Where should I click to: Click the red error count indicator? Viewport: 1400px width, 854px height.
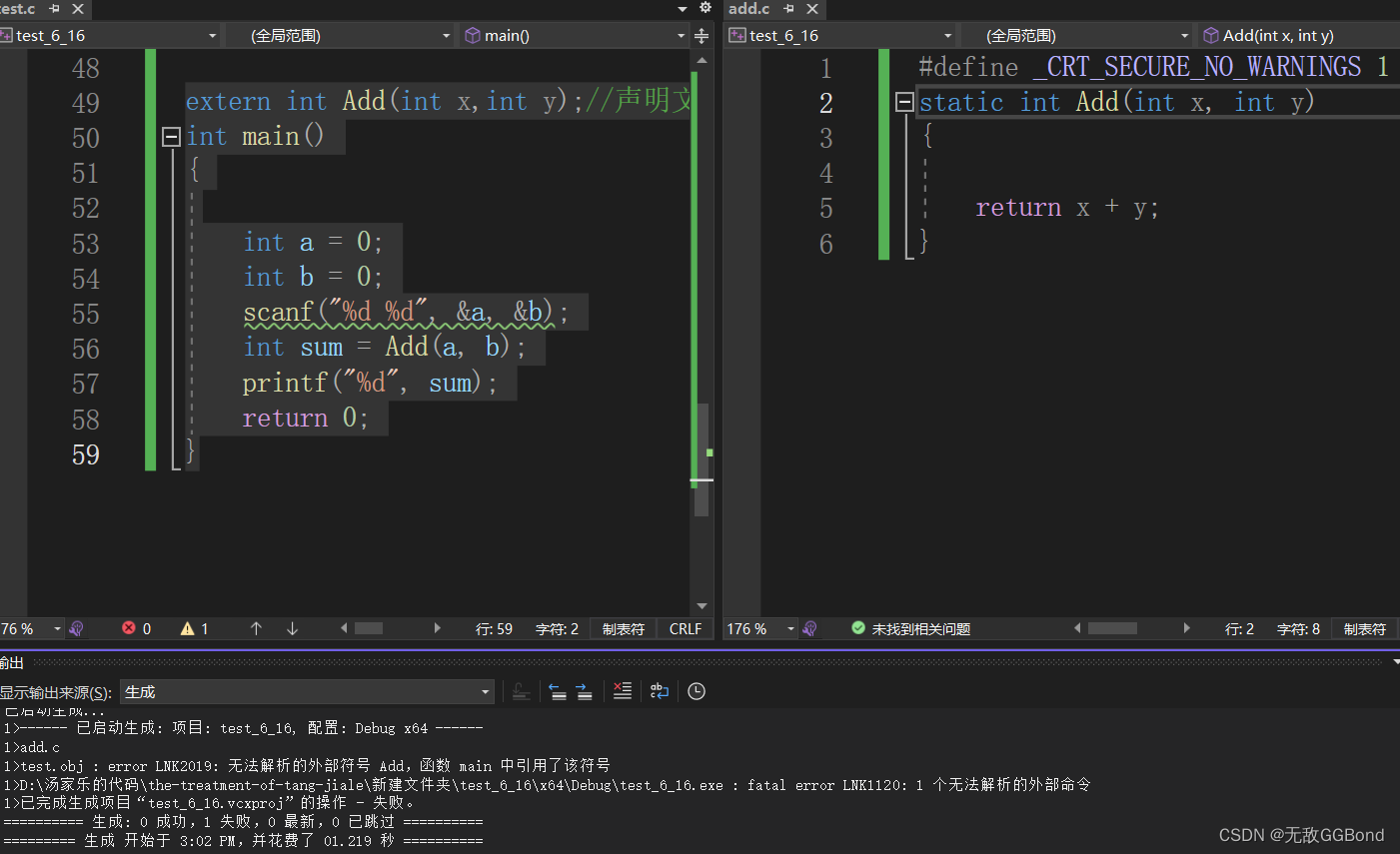coord(136,628)
